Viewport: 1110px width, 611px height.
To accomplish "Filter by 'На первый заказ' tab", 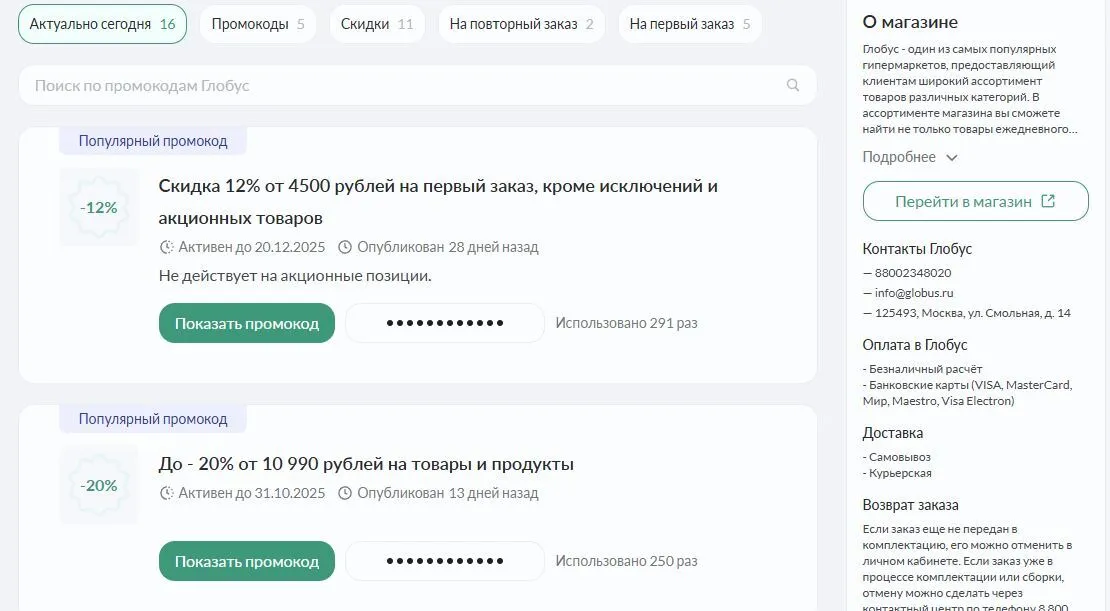I will 689,24.
